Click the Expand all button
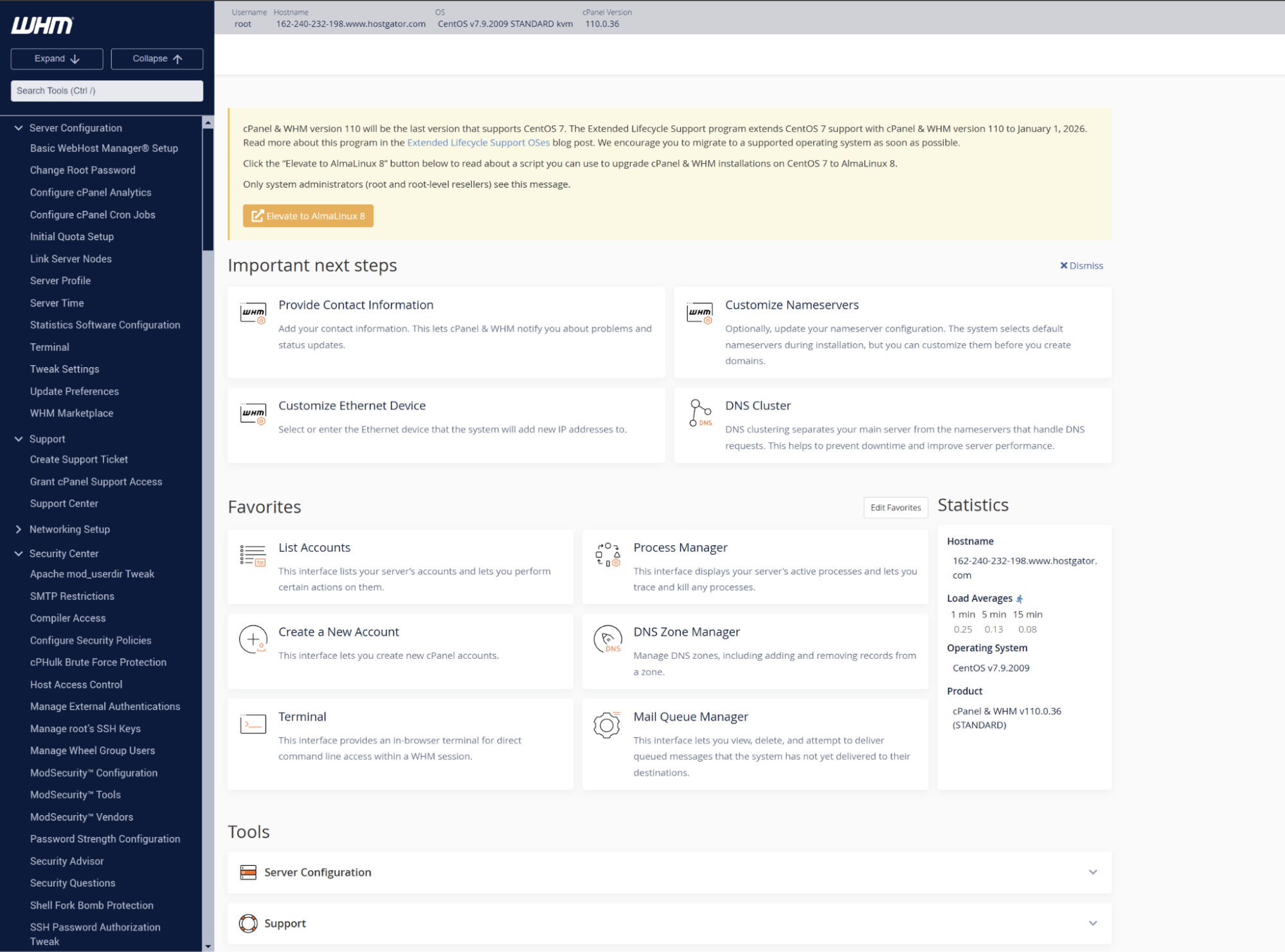The image size is (1285, 952). pos(57,58)
